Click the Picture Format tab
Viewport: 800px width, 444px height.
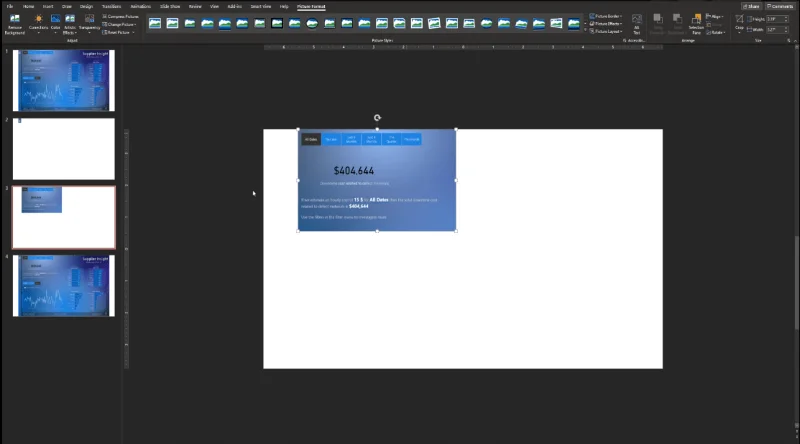click(311, 7)
